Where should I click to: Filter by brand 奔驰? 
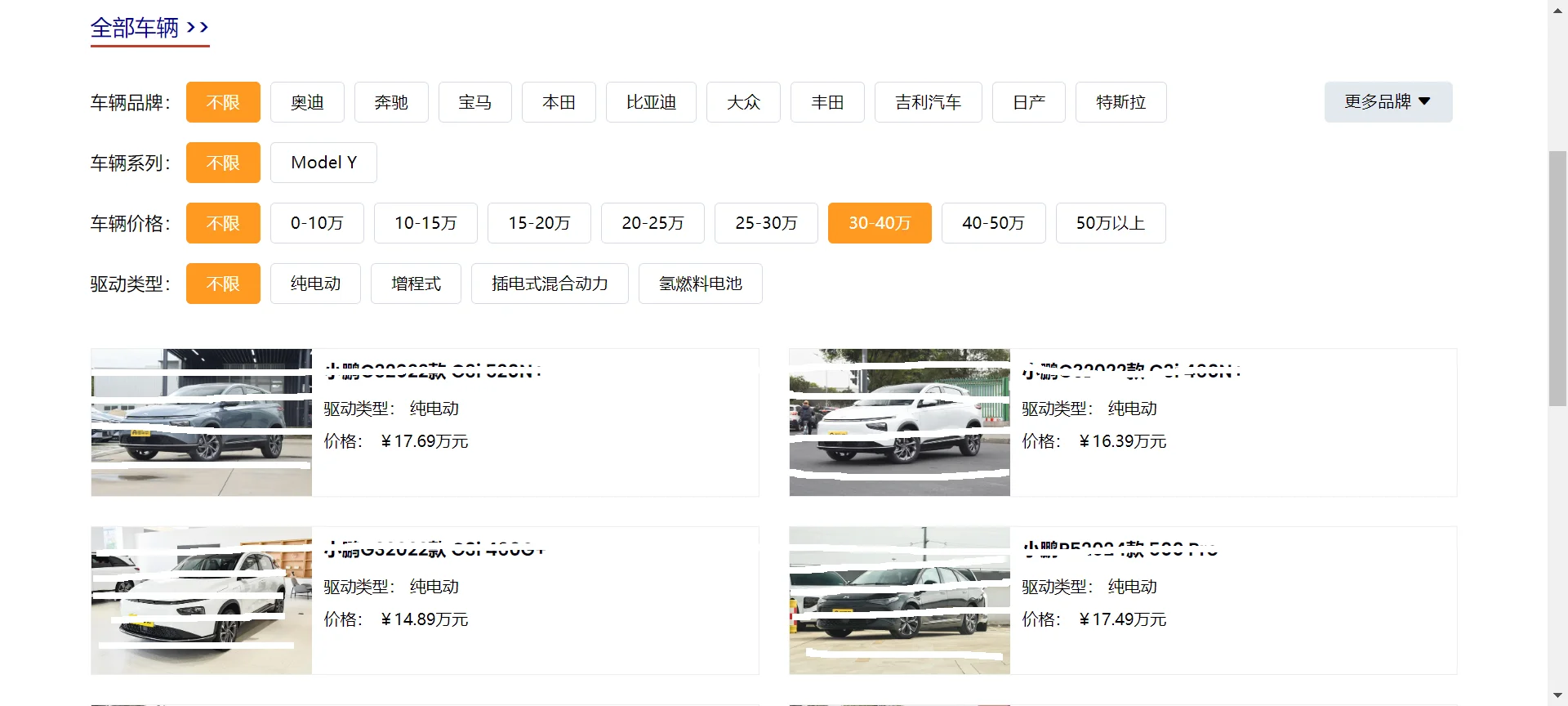tap(391, 102)
